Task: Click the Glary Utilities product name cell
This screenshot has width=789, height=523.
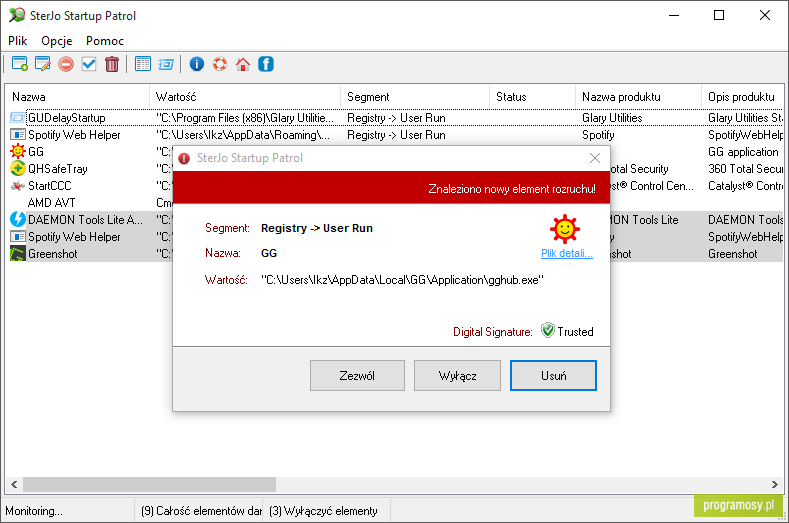Action: [612, 118]
